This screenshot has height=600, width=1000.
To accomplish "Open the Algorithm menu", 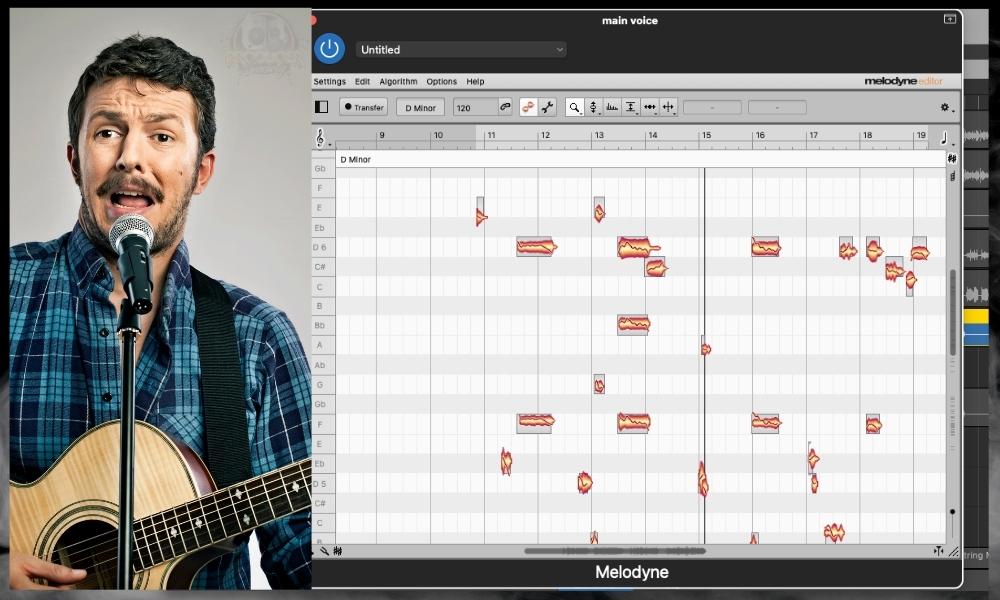I will pyautogui.click(x=398, y=82).
